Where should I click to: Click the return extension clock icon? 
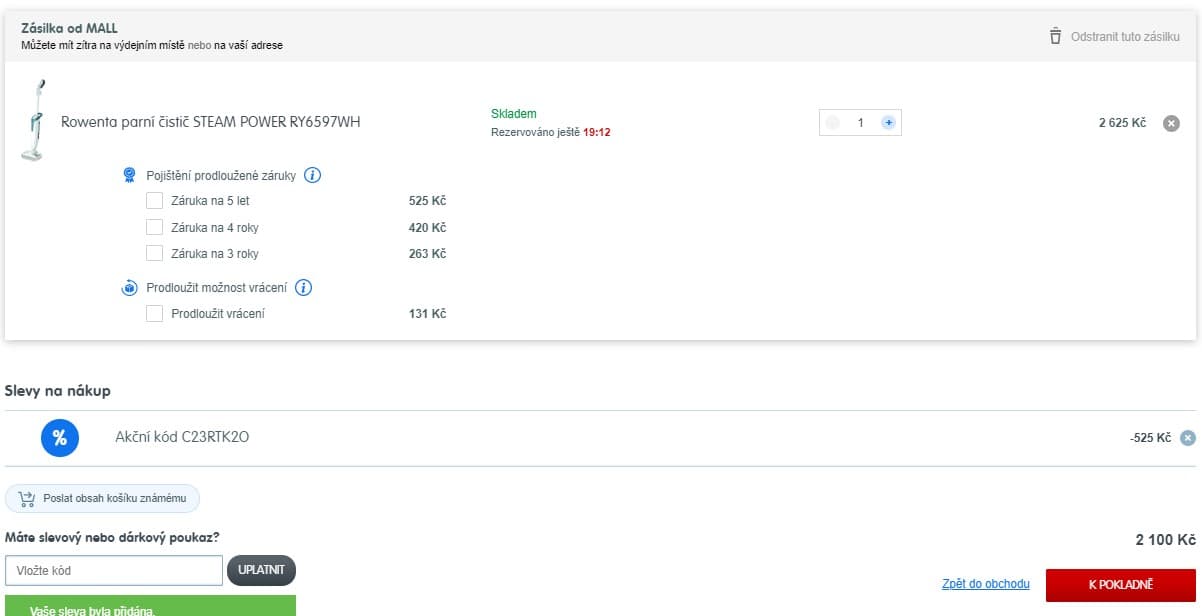129,288
